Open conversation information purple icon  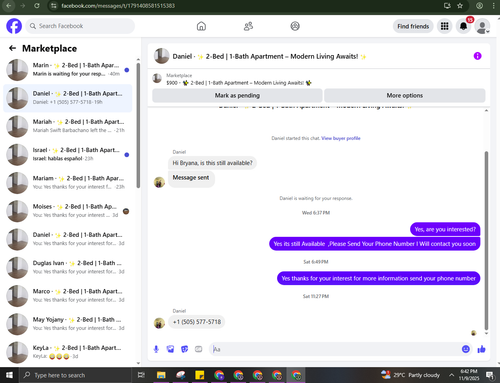coord(477,56)
